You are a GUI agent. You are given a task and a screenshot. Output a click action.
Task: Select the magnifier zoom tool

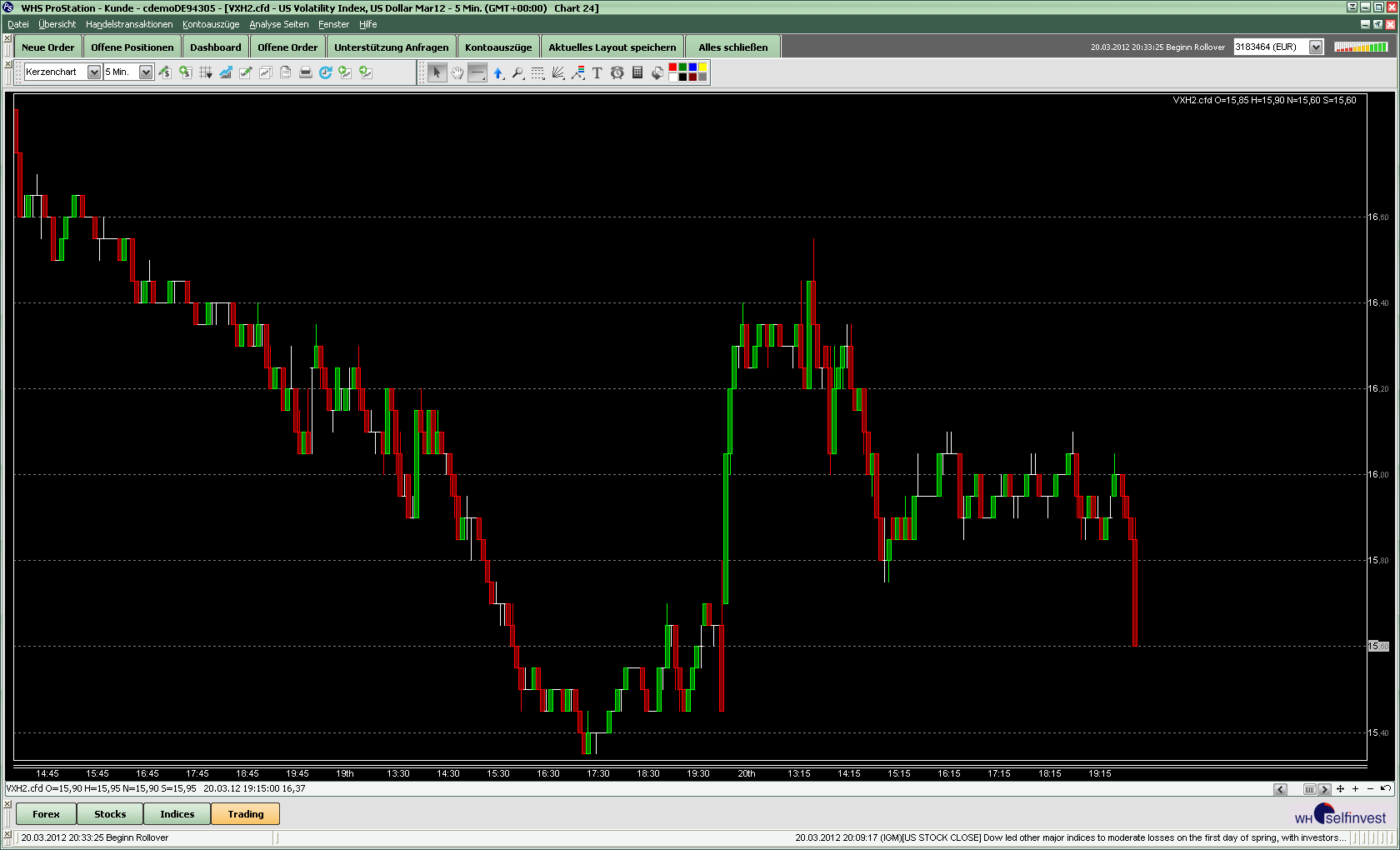[518, 73]
